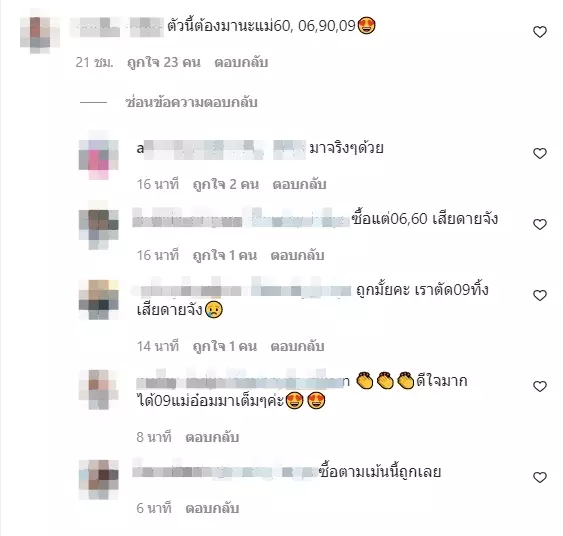Reply to the ซื้อแต่06,60 comment

click(x=297, y=255)
